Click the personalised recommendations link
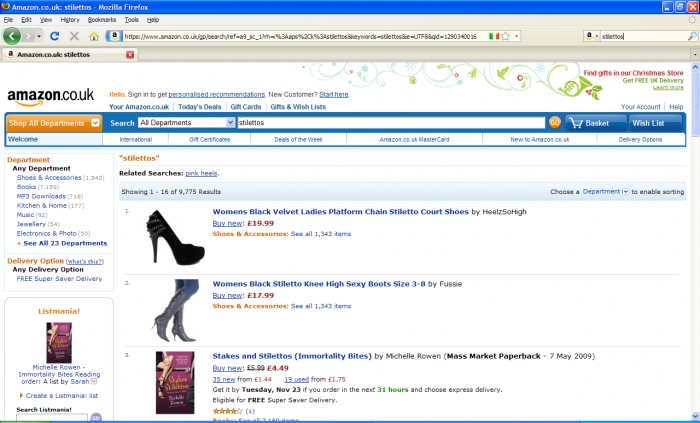 tap(217, 95)
